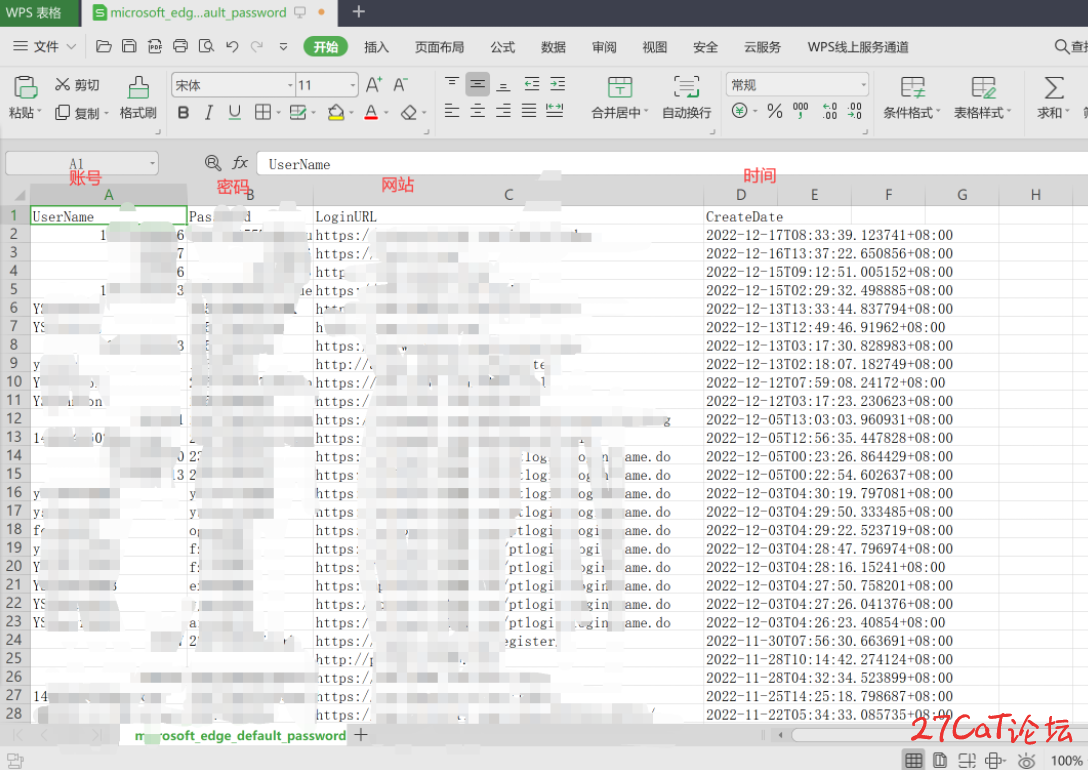The image size is (1088, 770).
Task: Open the file with the folder icon
Action: 103,46
